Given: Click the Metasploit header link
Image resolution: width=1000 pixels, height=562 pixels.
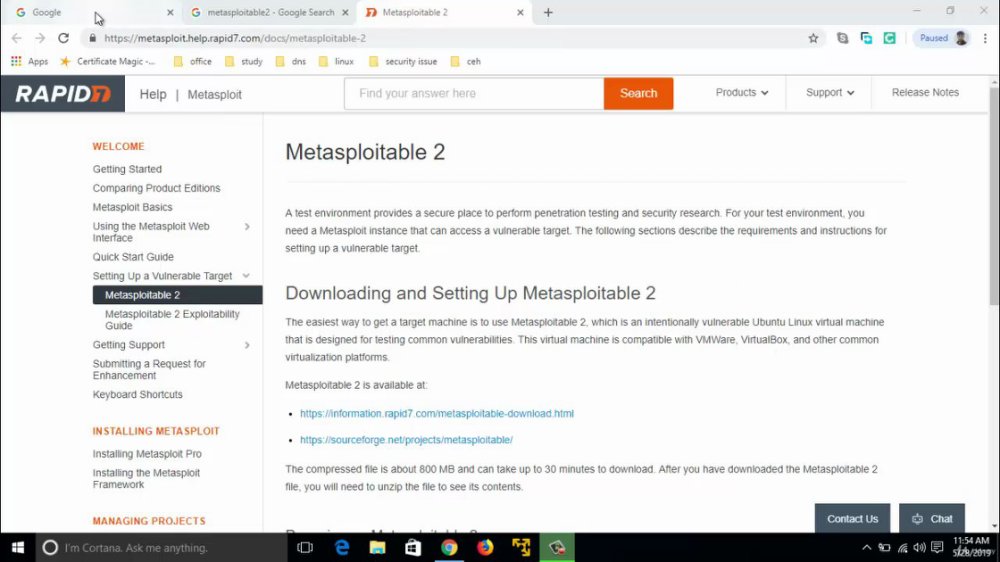Looking at the screenshot, I should pos(214,94).
